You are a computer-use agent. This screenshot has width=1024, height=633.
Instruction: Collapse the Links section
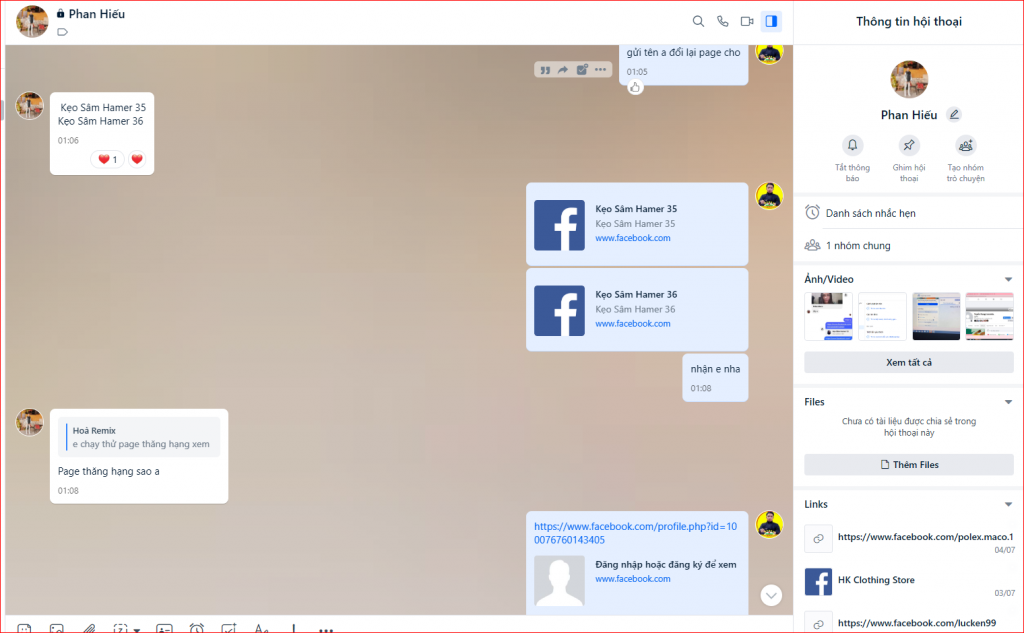(x=1008, y=505)
